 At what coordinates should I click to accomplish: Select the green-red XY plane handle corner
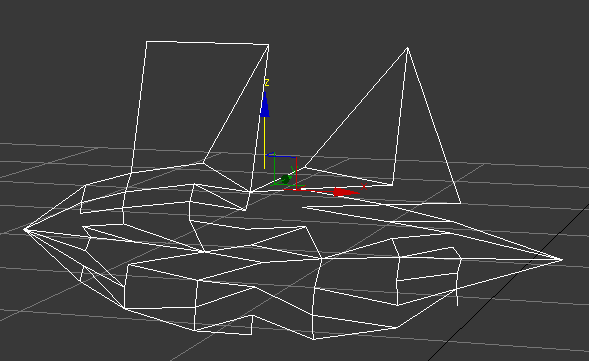coord(297,186)
